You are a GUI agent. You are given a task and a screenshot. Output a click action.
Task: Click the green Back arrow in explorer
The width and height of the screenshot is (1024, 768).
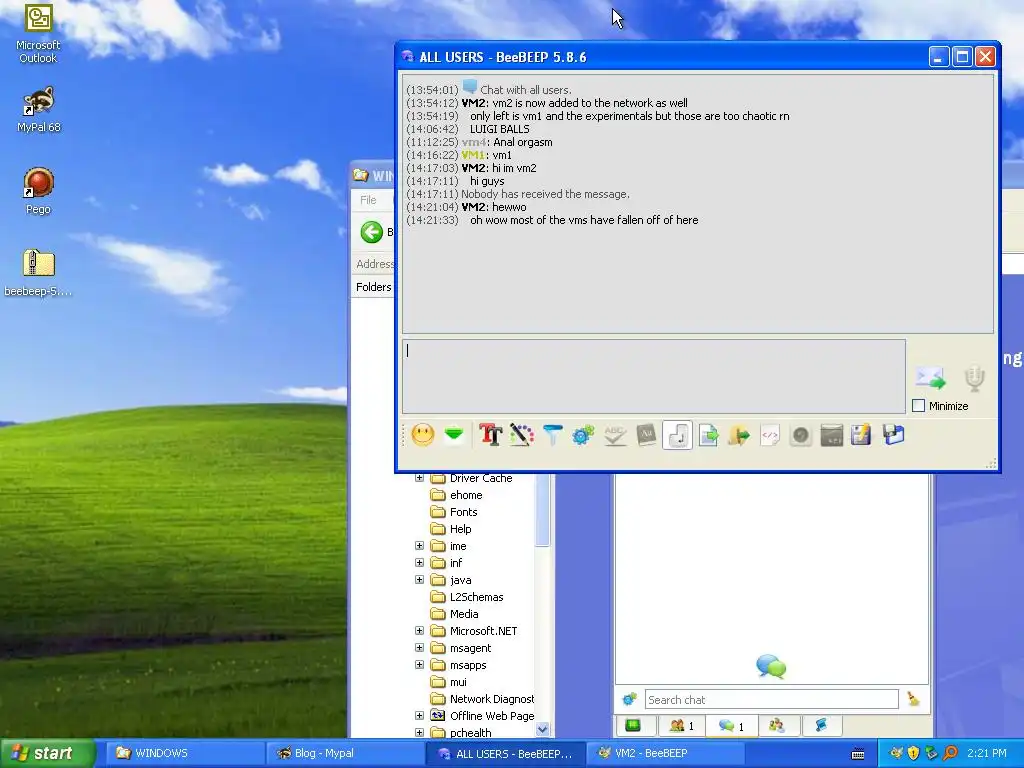372,232
